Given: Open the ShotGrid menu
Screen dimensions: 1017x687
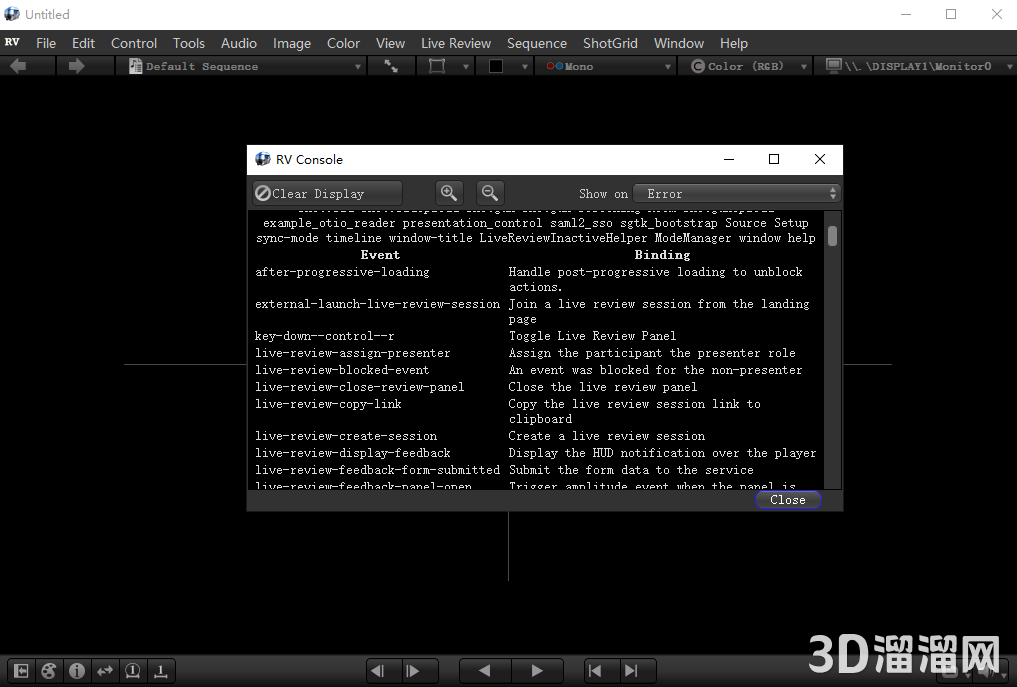Looking at the screenshot, I should coord(610,43).
